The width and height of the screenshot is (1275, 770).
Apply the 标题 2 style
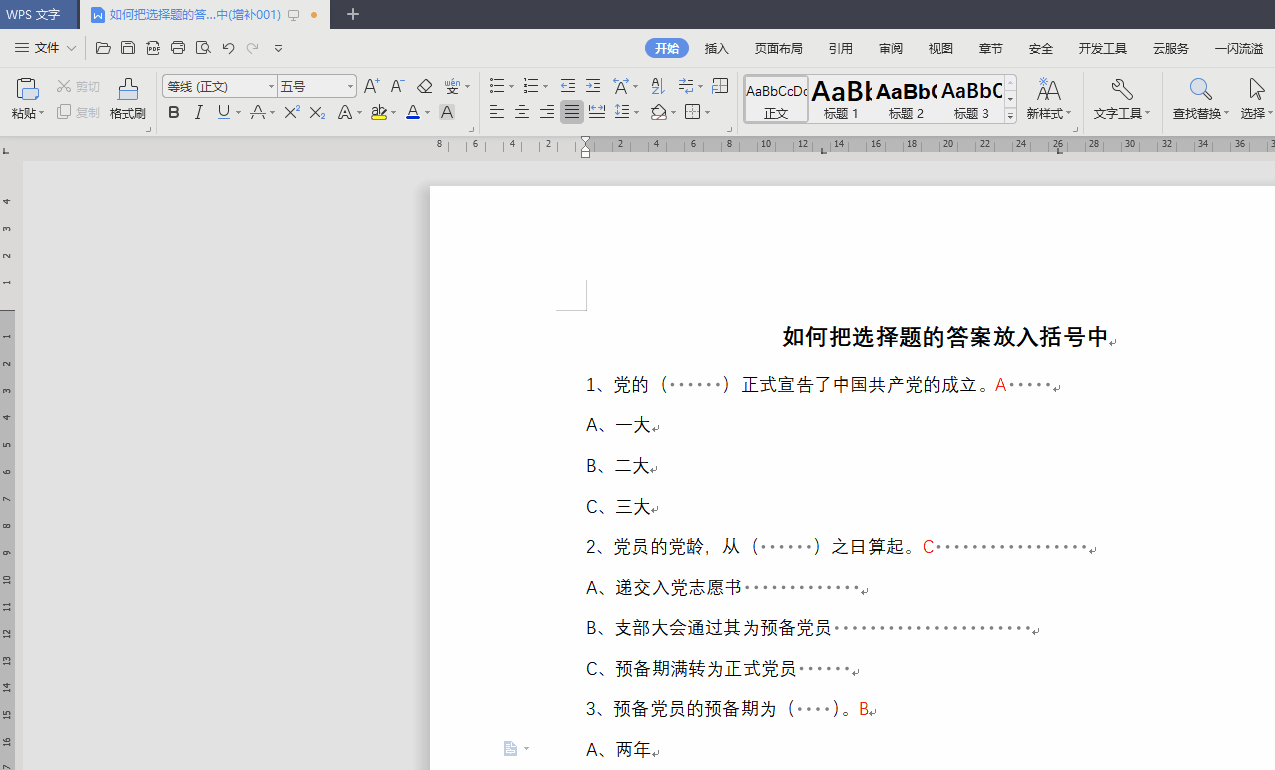tap(907, 99)
